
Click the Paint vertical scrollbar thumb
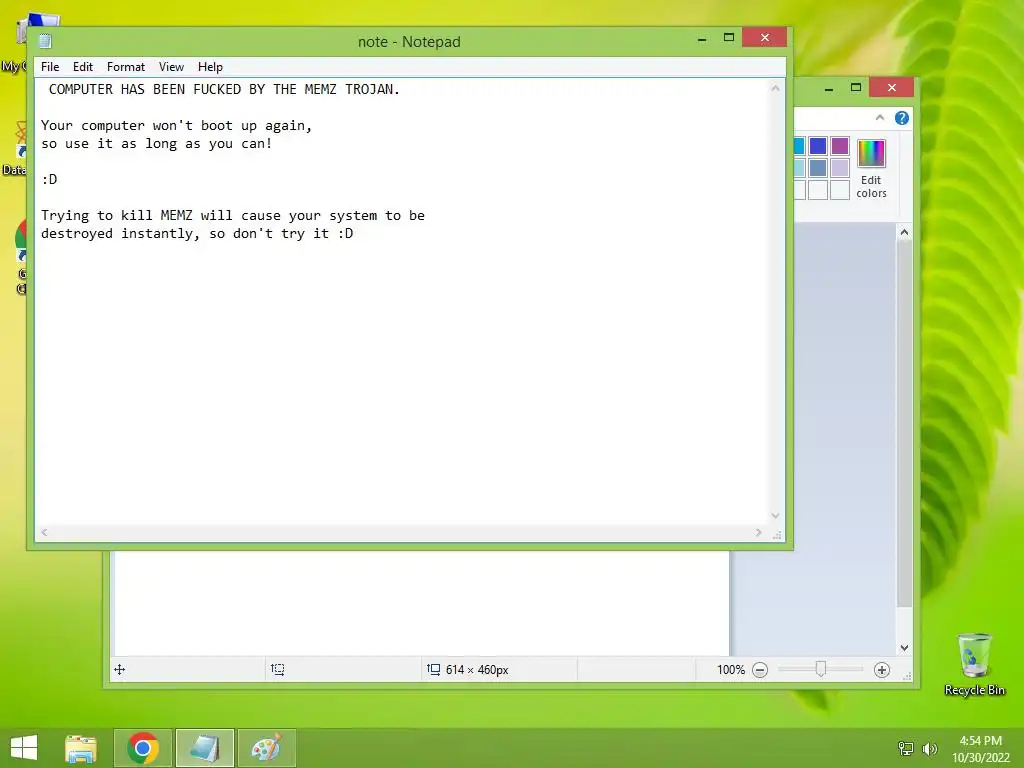coord(904,423)
